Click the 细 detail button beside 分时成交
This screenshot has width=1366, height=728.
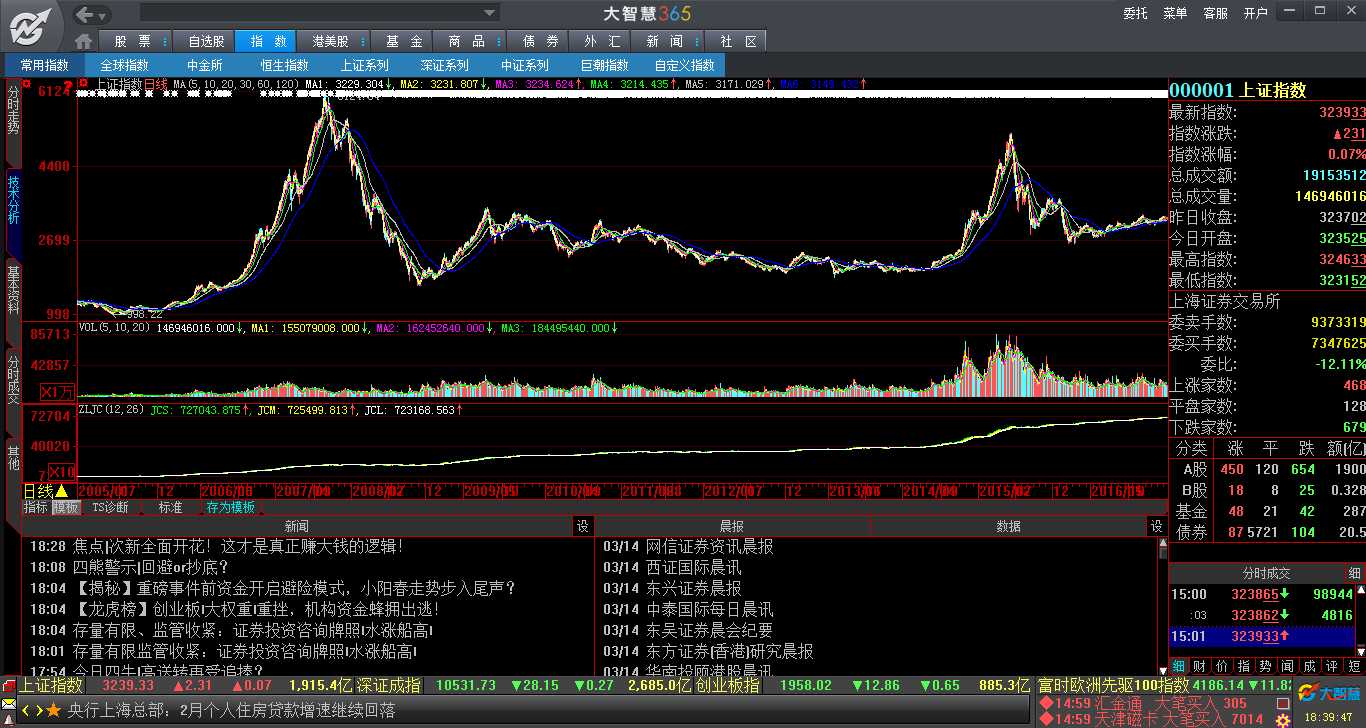tap(1355, 573)
